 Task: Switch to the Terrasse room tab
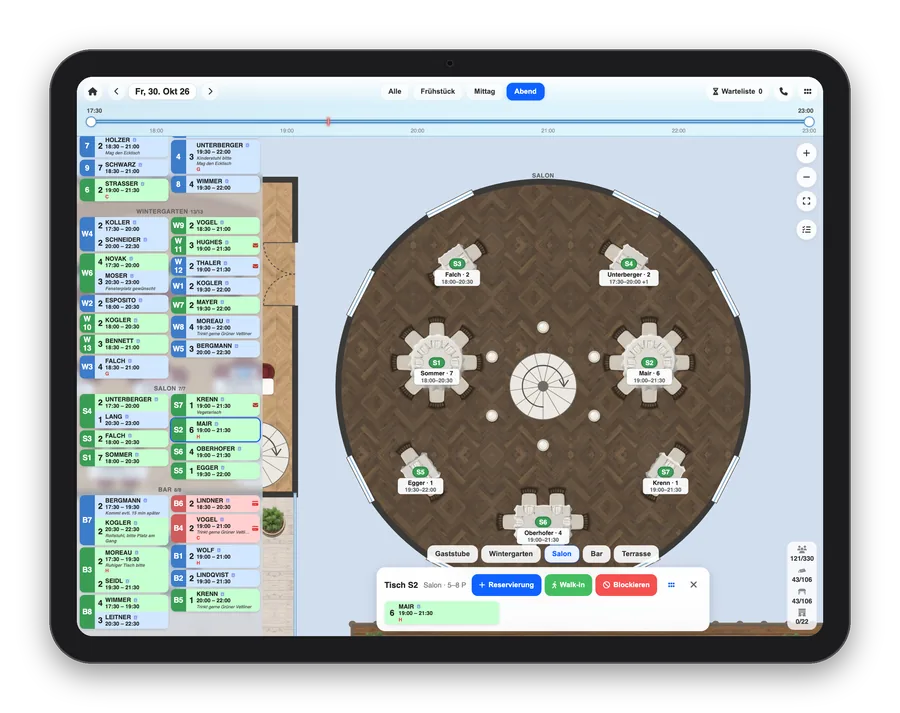[636, 554]
